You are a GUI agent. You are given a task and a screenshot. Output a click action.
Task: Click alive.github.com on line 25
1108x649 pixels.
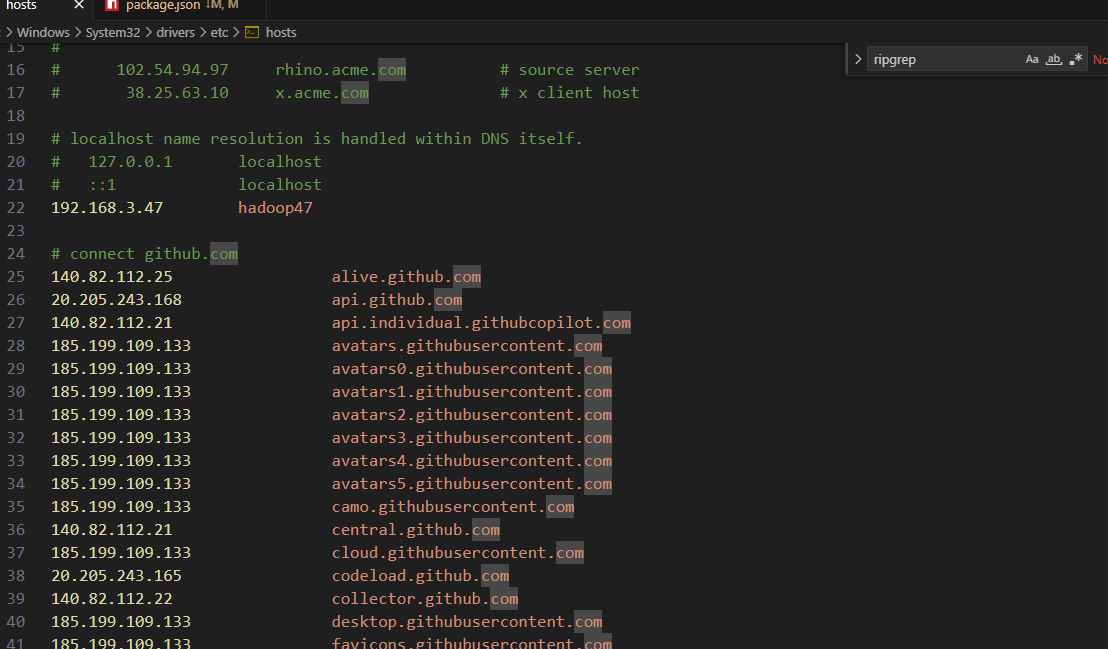406,276
